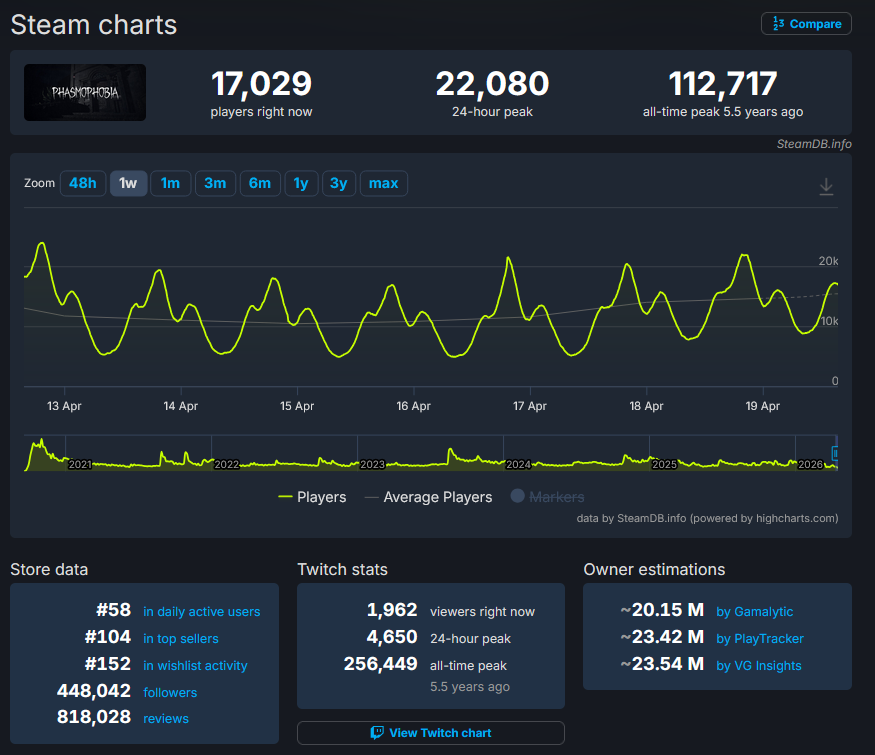The height and width of the screenshot is (755, 875).
Task: Download the chart data via arrow icon
Action: [x=826, y=186]
